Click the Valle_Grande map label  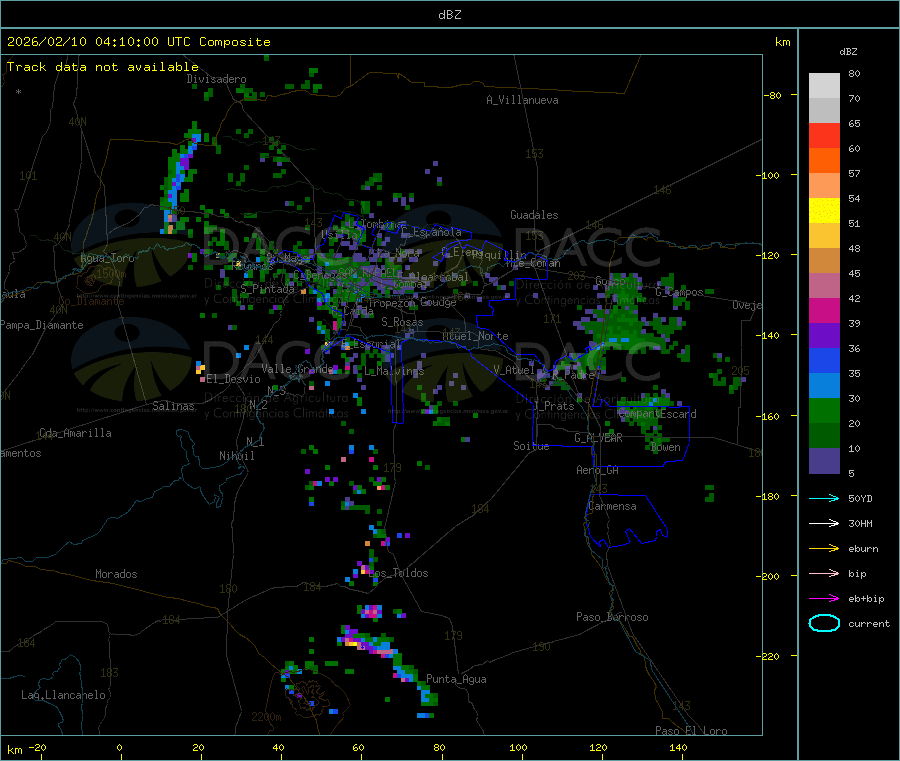click(x=297, y=368)
